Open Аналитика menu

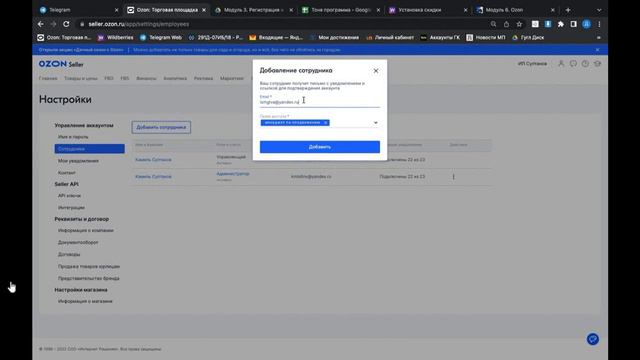(175, 78)
